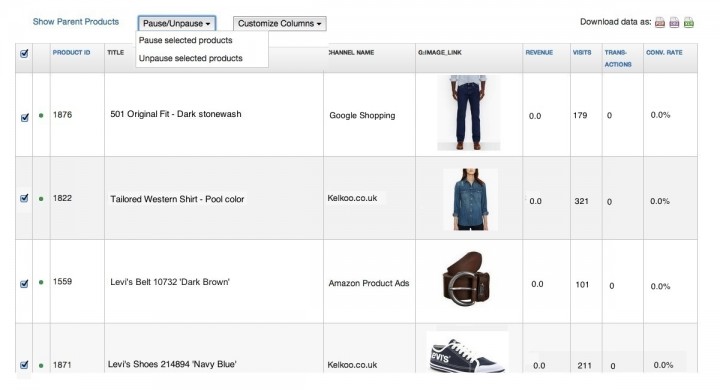Download data as PDF (red icon)
This screenshot has height=390, width=720.
pyautogui.click(x=660, y=23)
